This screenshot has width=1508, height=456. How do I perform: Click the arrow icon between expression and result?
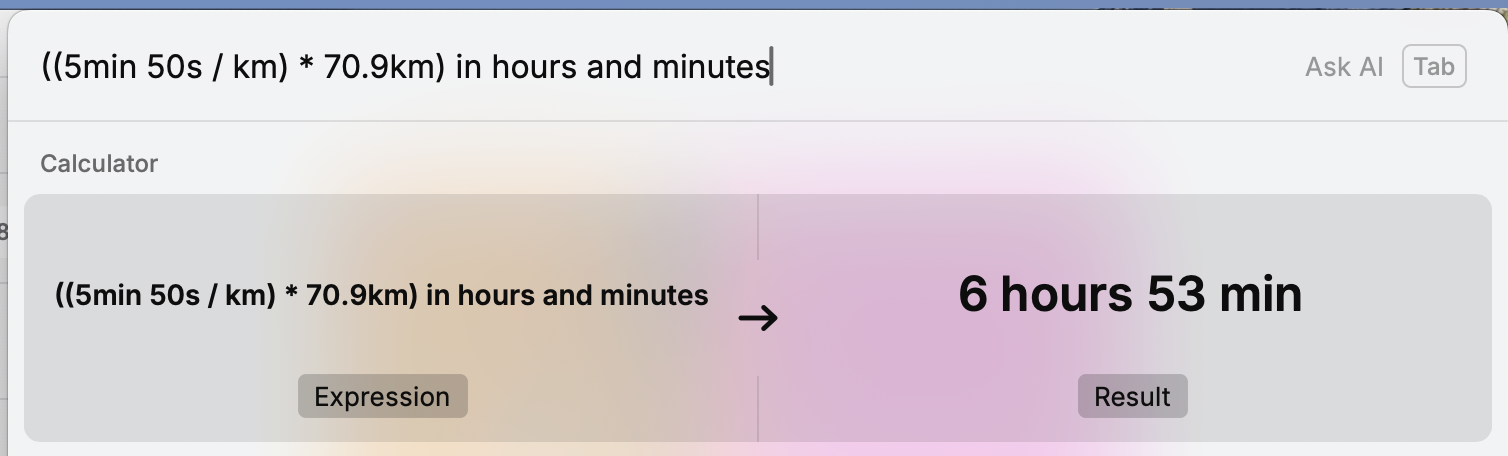point(758,319)
